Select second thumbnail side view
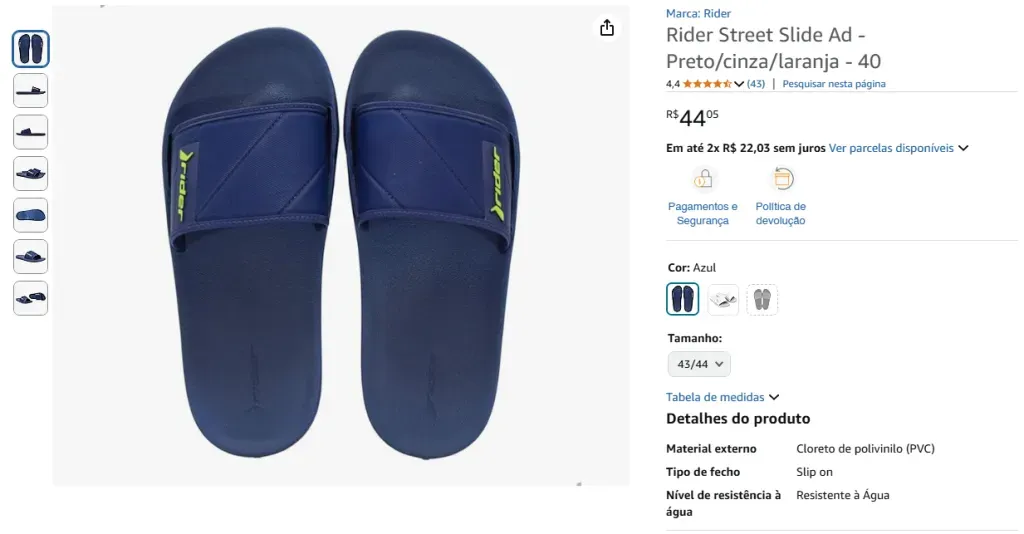Viewport: 1024px width, 534px height. pos(31,91)
